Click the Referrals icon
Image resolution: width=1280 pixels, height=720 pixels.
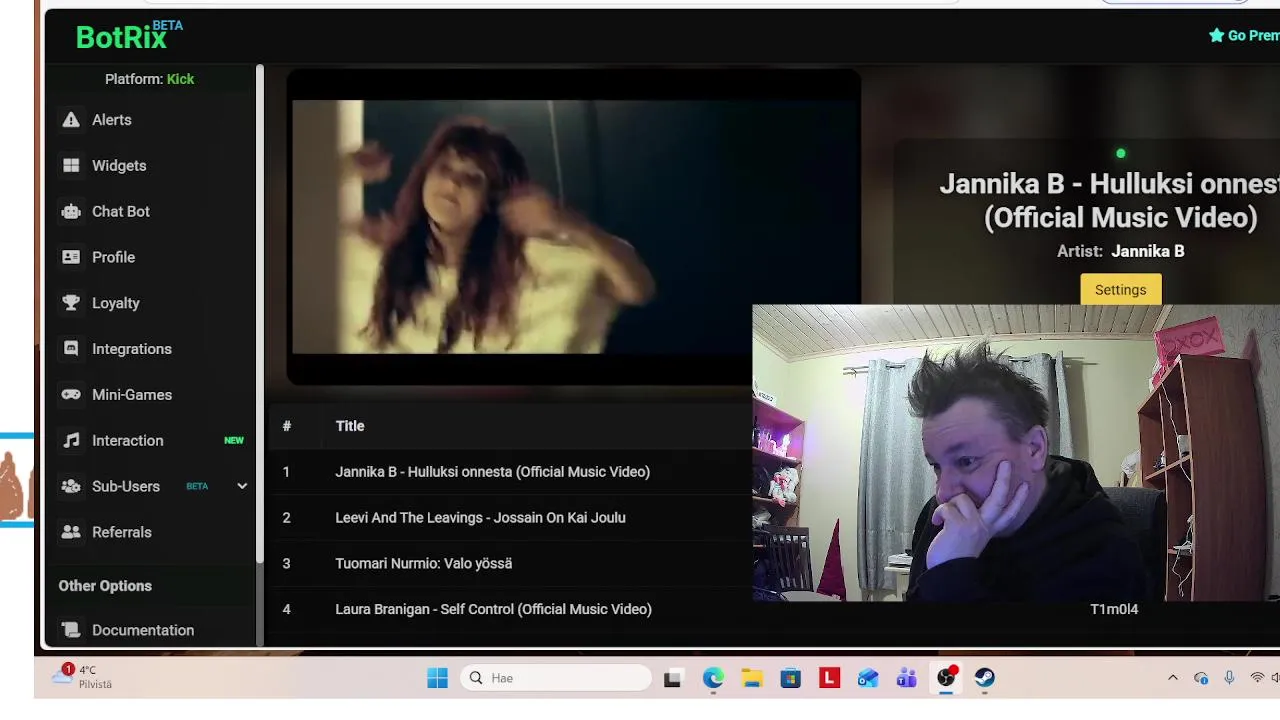coord(71,532)
